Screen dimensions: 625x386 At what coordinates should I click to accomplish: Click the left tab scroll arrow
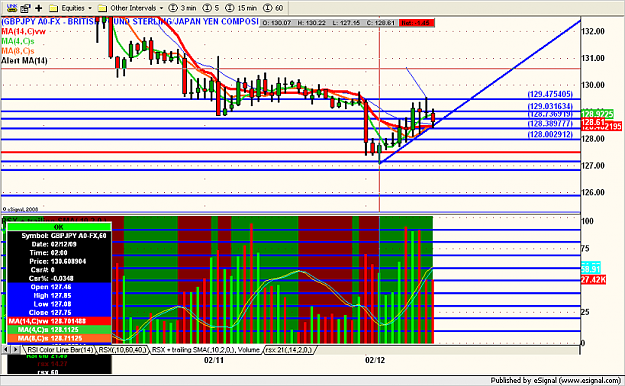tap(6, 350)
